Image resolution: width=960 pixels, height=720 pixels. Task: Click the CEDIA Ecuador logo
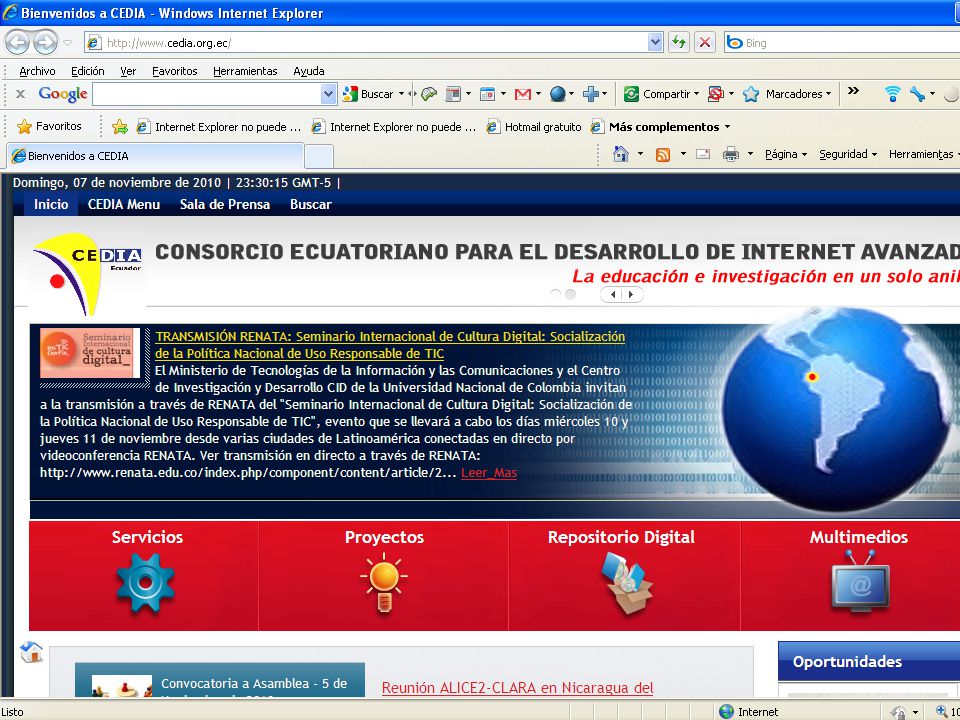tap(88, 274)
